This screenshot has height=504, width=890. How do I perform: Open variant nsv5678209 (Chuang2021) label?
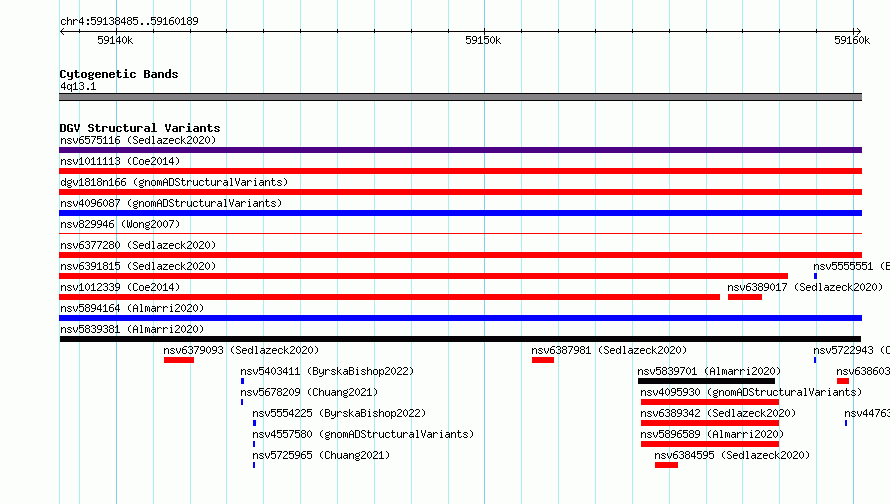pyautogui.click(x=309, y=392)
